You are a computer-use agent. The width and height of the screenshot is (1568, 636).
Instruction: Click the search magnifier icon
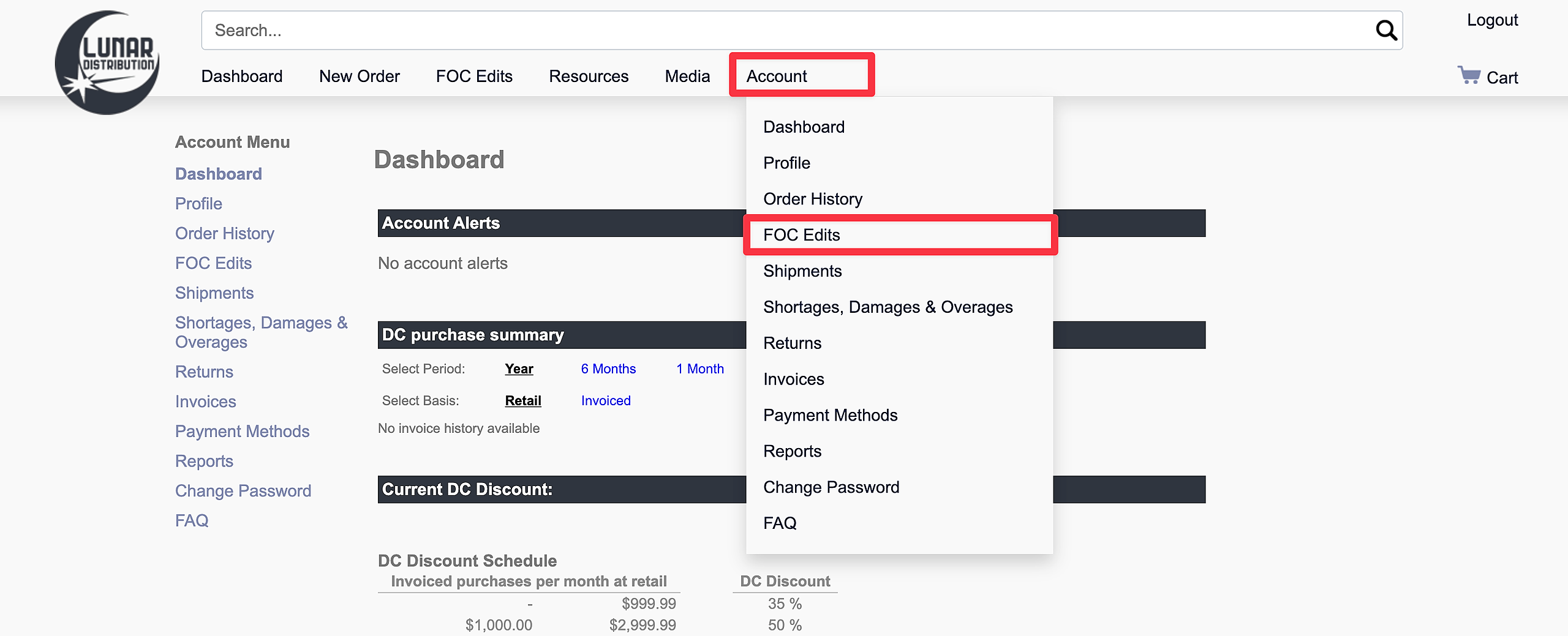pos(1386,30)
